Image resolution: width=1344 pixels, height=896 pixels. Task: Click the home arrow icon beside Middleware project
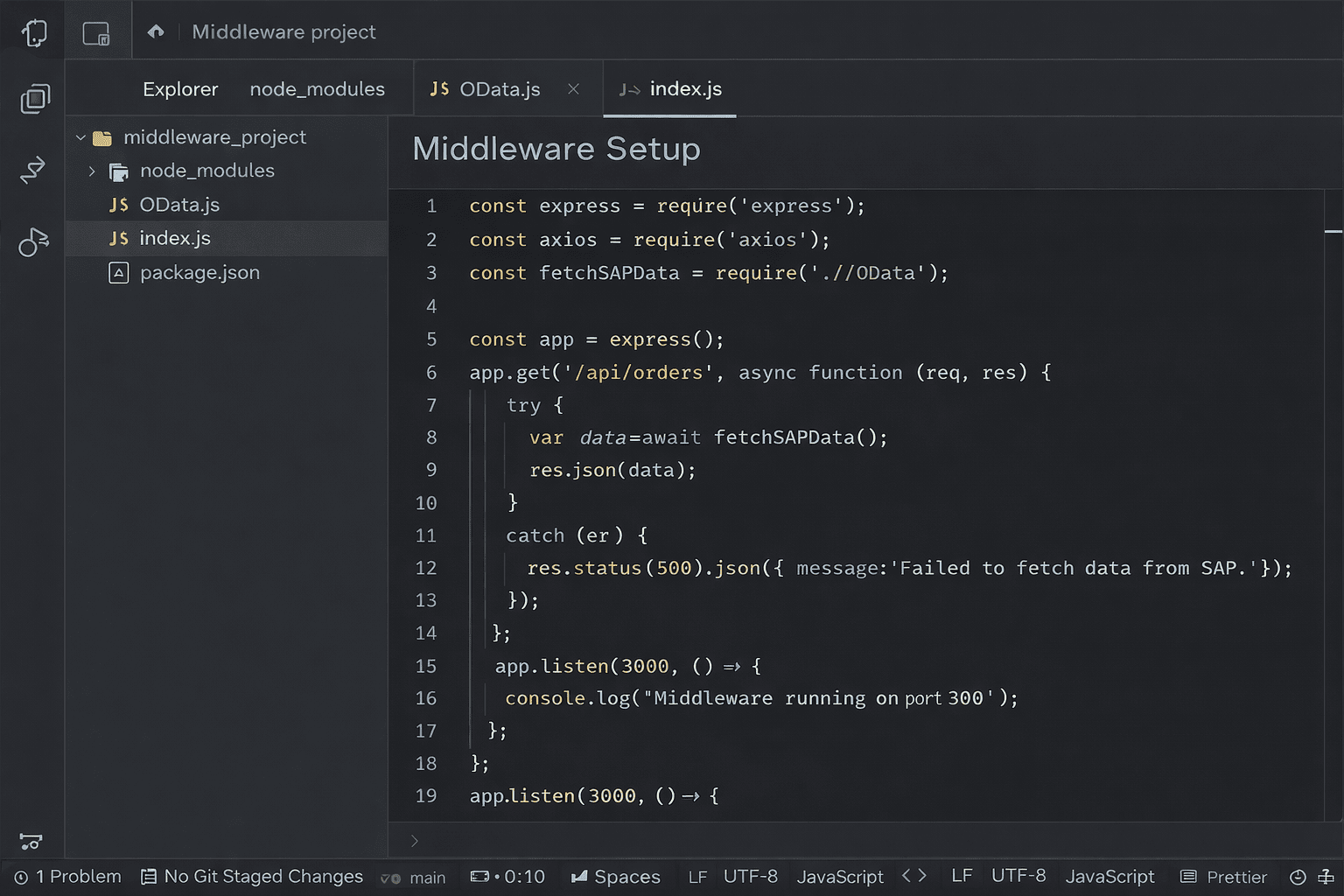(156, 32)
